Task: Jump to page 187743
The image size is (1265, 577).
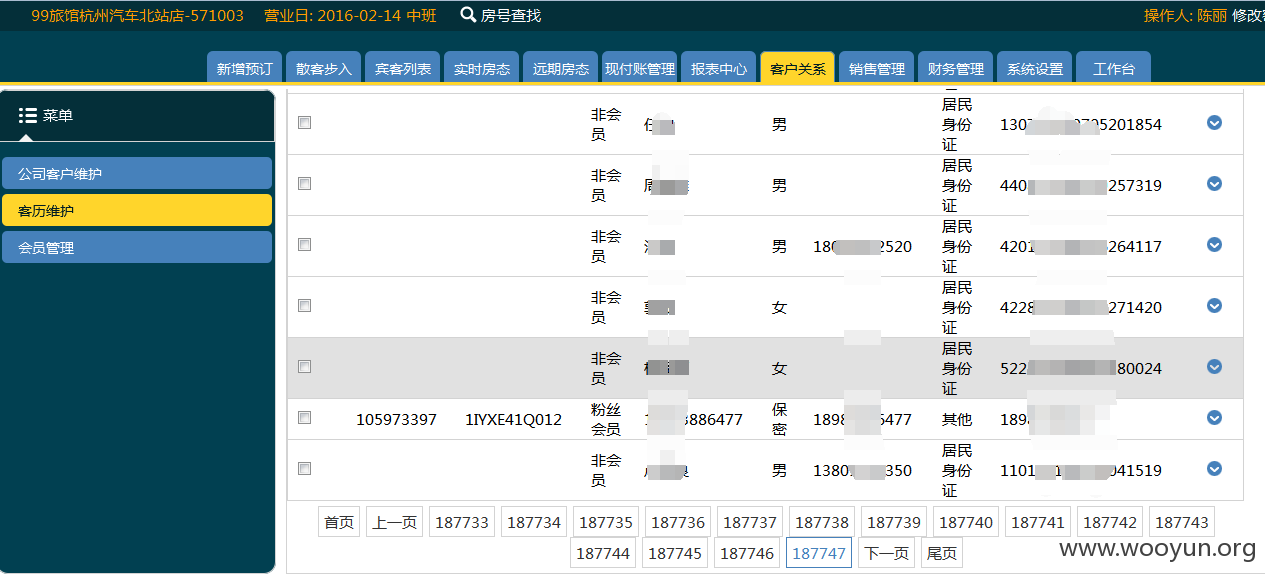Action: (x=1182, y=522)
